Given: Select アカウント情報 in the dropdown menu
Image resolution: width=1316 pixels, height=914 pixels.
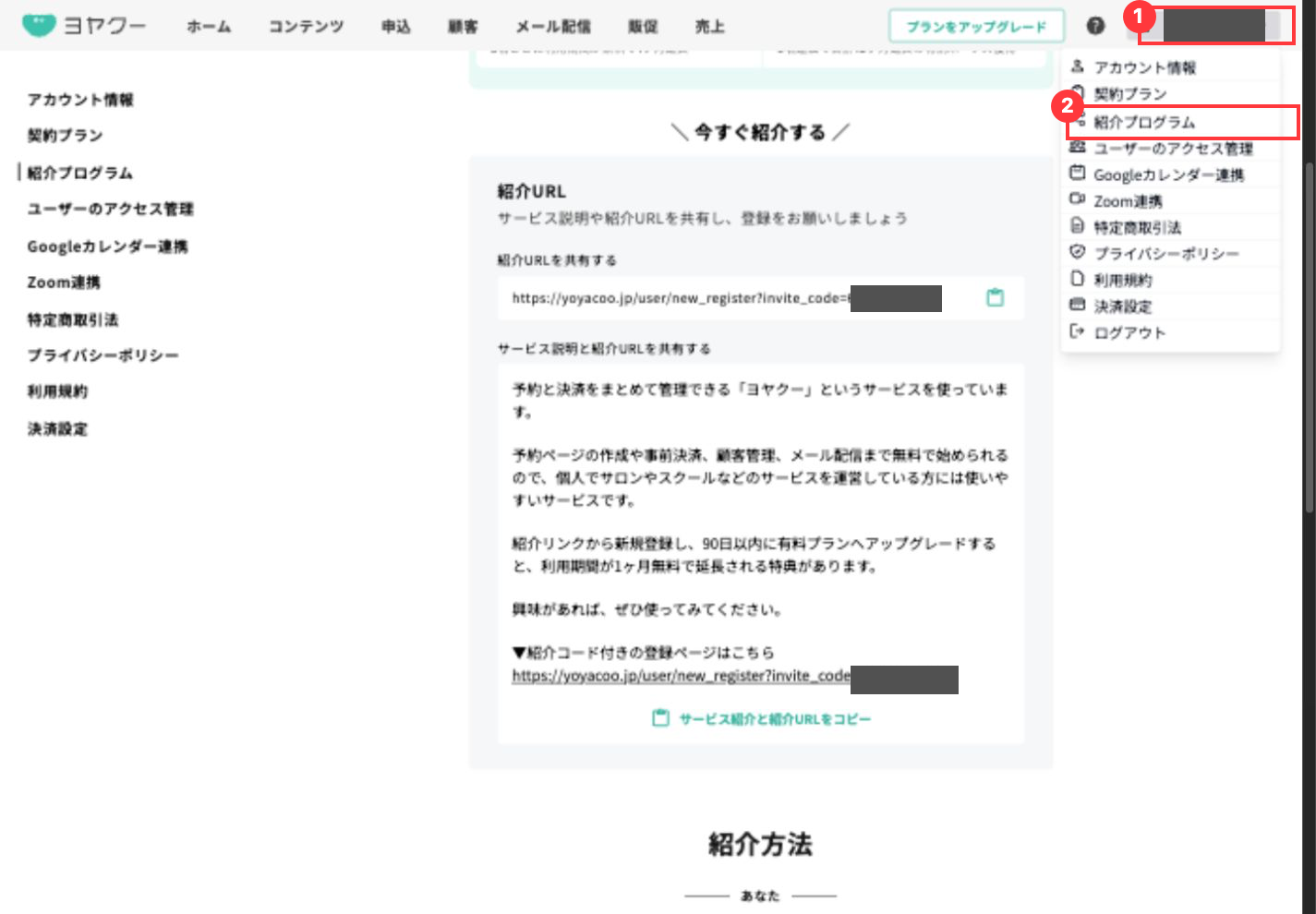Looking at the screenshot, I should [1145, 67].
